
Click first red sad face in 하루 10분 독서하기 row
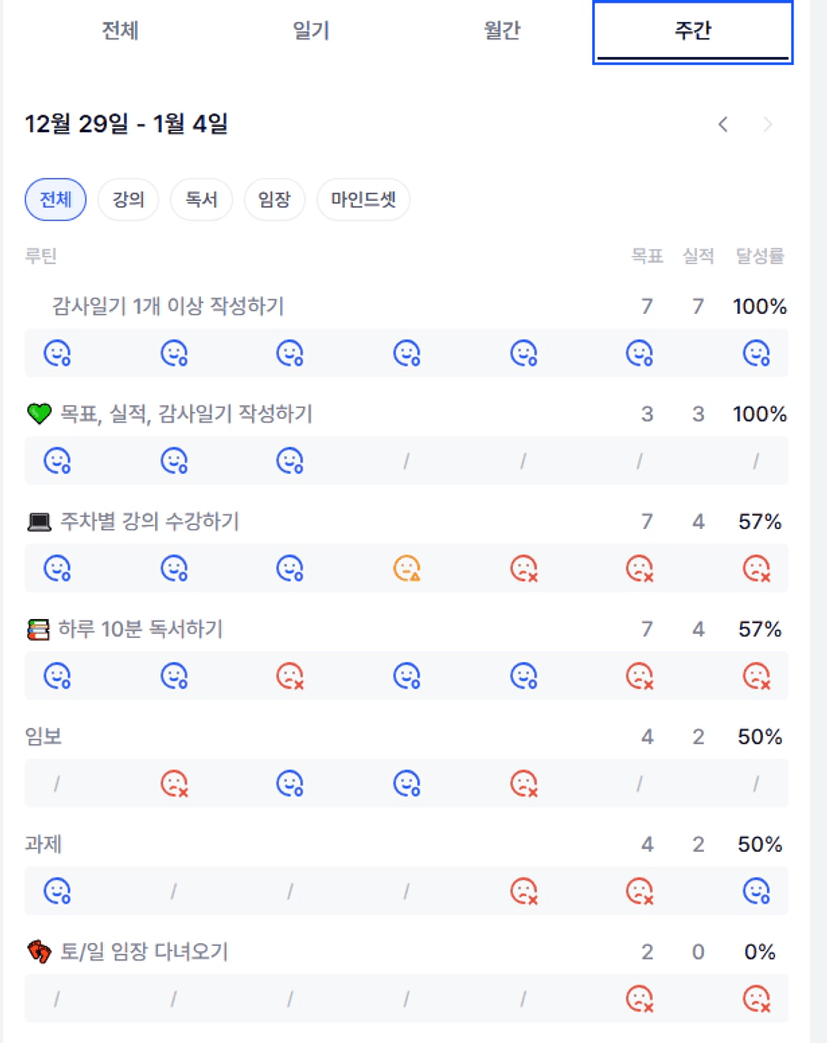click(290, 677)
